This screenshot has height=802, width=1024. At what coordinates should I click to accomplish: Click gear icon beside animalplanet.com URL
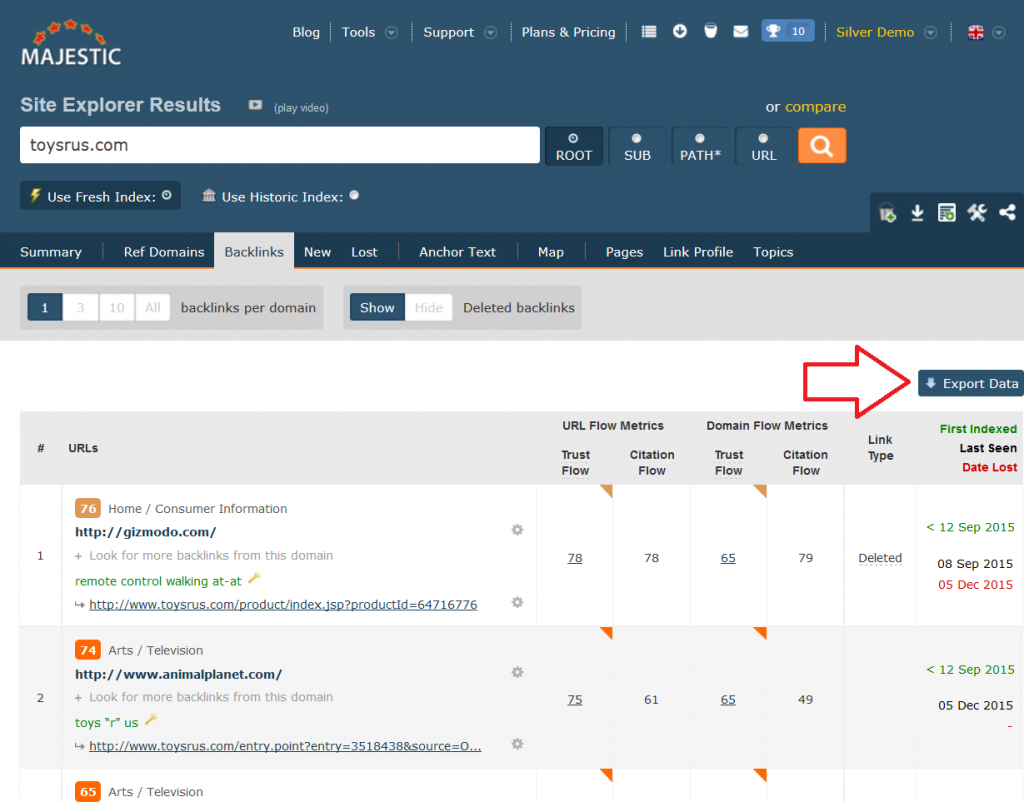[x=517, y=672]
